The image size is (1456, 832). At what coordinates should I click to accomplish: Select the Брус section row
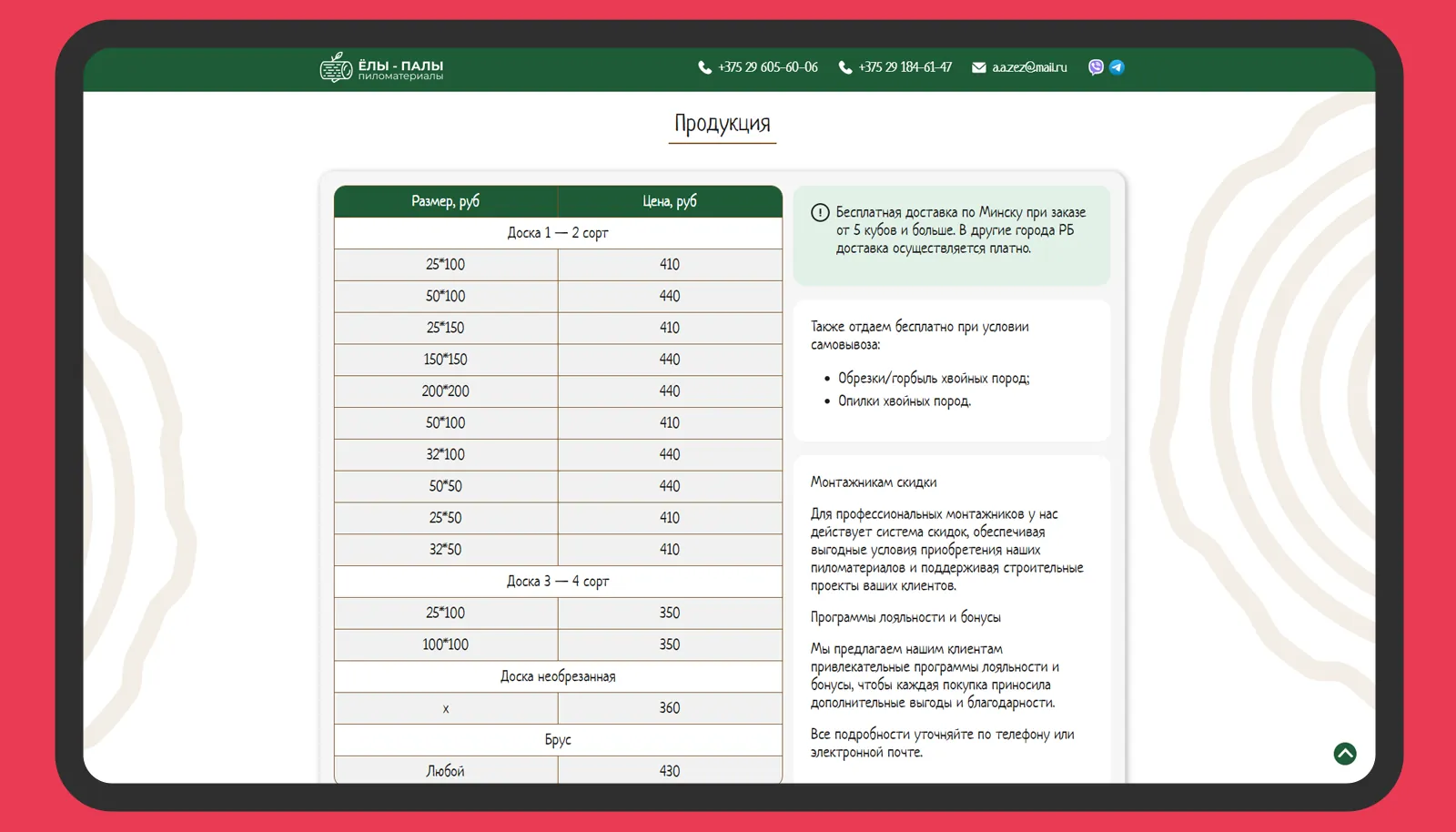(x=558, y=740)
